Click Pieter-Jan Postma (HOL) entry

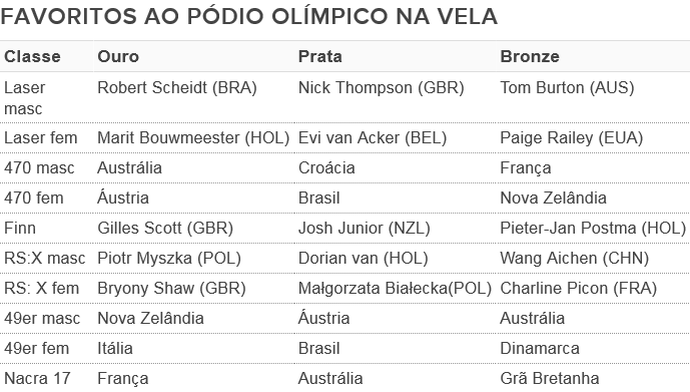593,228
